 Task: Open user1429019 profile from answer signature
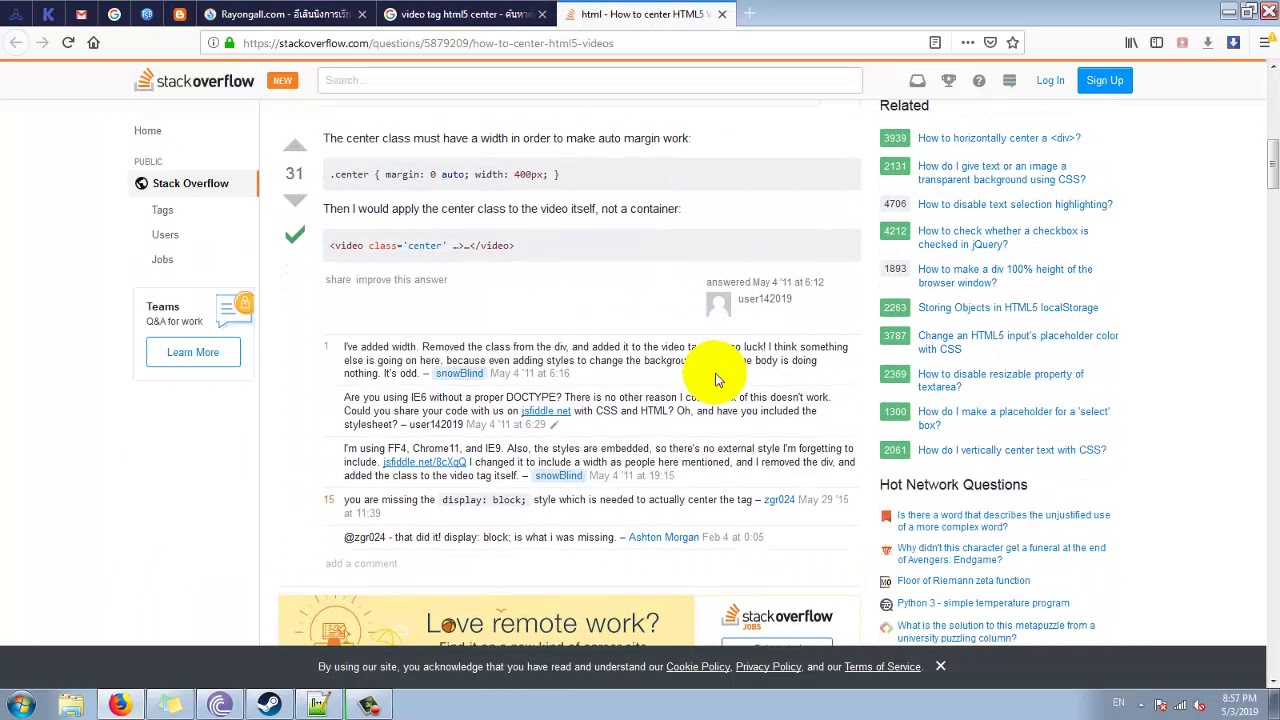pyautogui.click(x=764, y=299)
